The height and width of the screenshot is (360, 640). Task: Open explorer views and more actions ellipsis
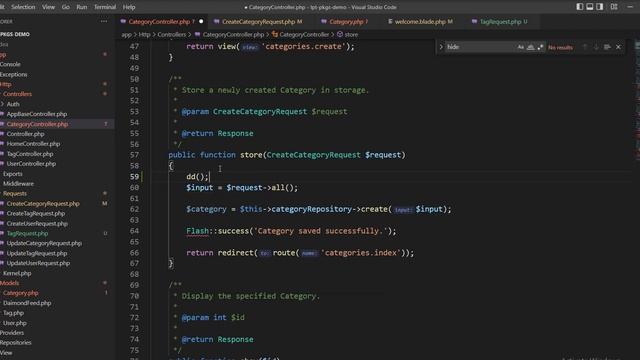tap(104, 22)
